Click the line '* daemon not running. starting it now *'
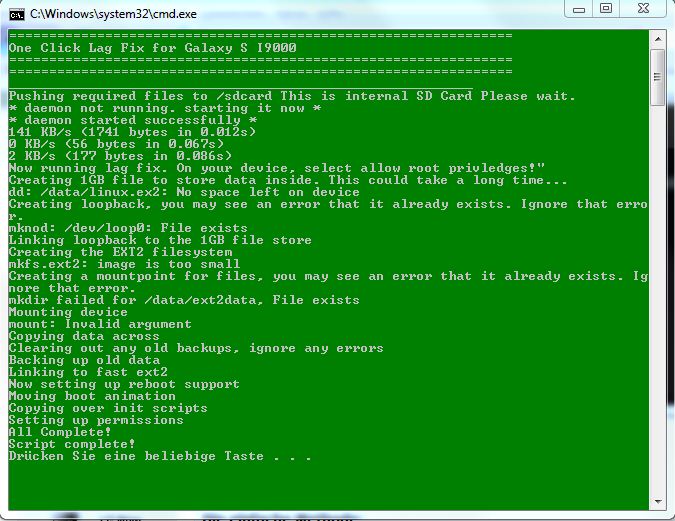 (164, 108)
